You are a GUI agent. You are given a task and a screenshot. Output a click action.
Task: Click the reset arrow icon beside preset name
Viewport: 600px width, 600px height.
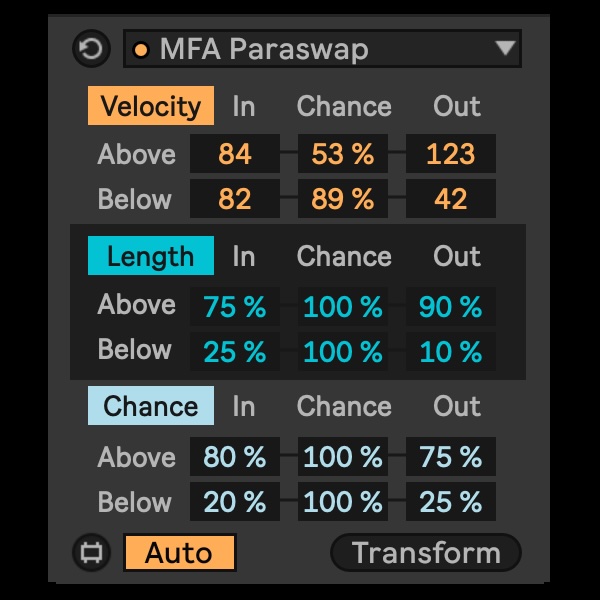pos(91,49)
